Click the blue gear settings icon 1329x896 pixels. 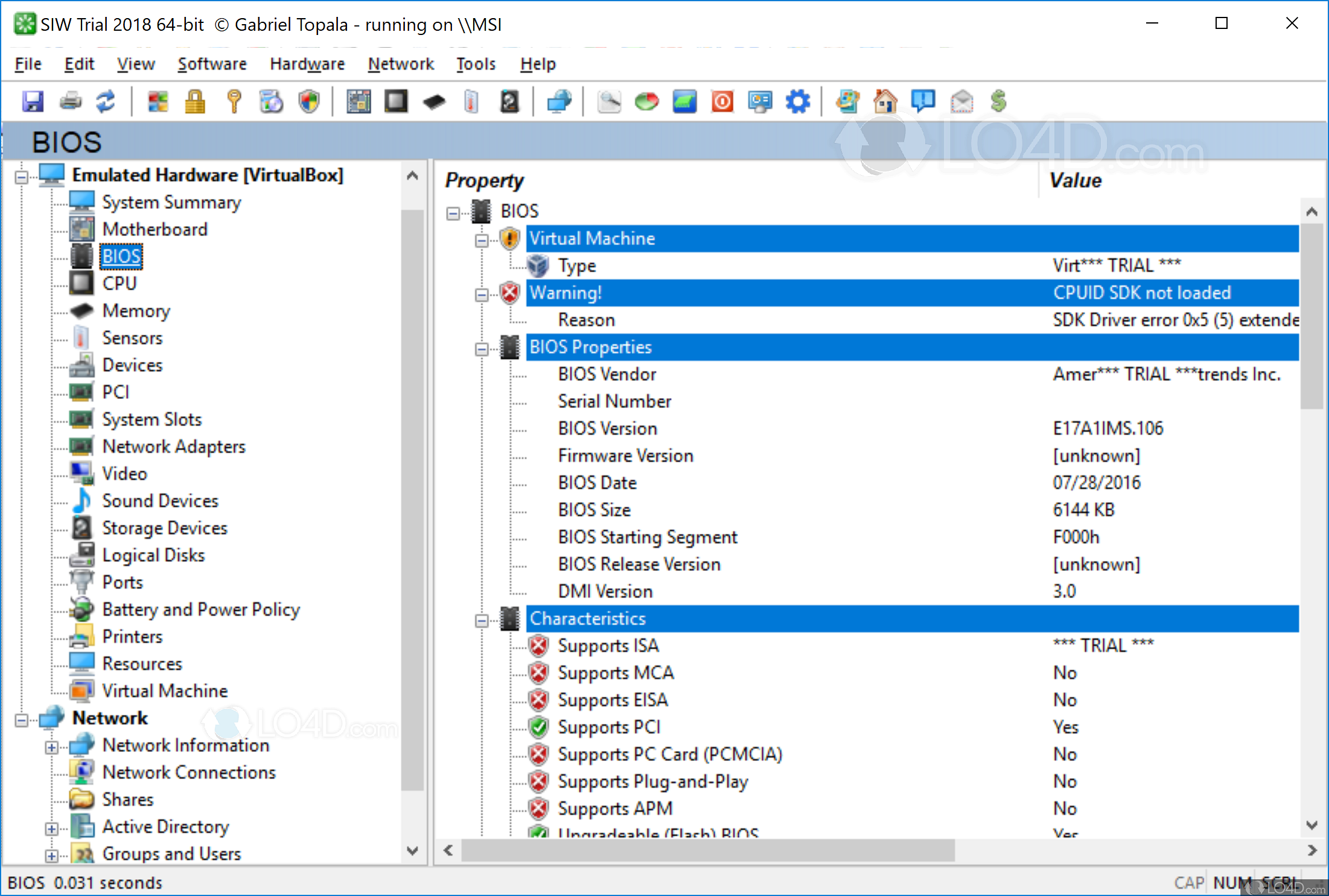[798, 101]
